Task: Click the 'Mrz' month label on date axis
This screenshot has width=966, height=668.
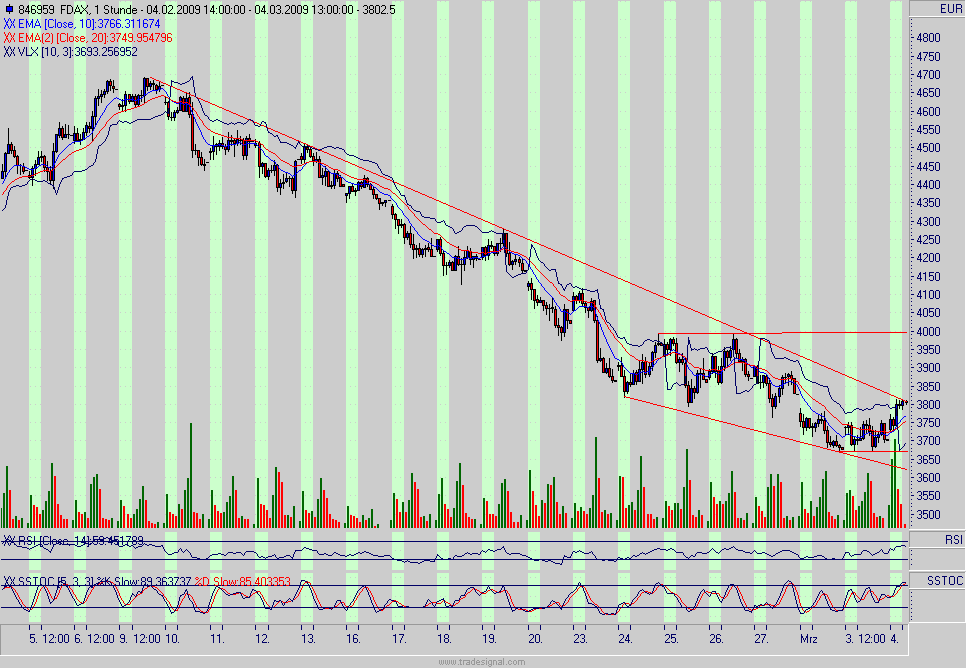Action: (808, 638)
